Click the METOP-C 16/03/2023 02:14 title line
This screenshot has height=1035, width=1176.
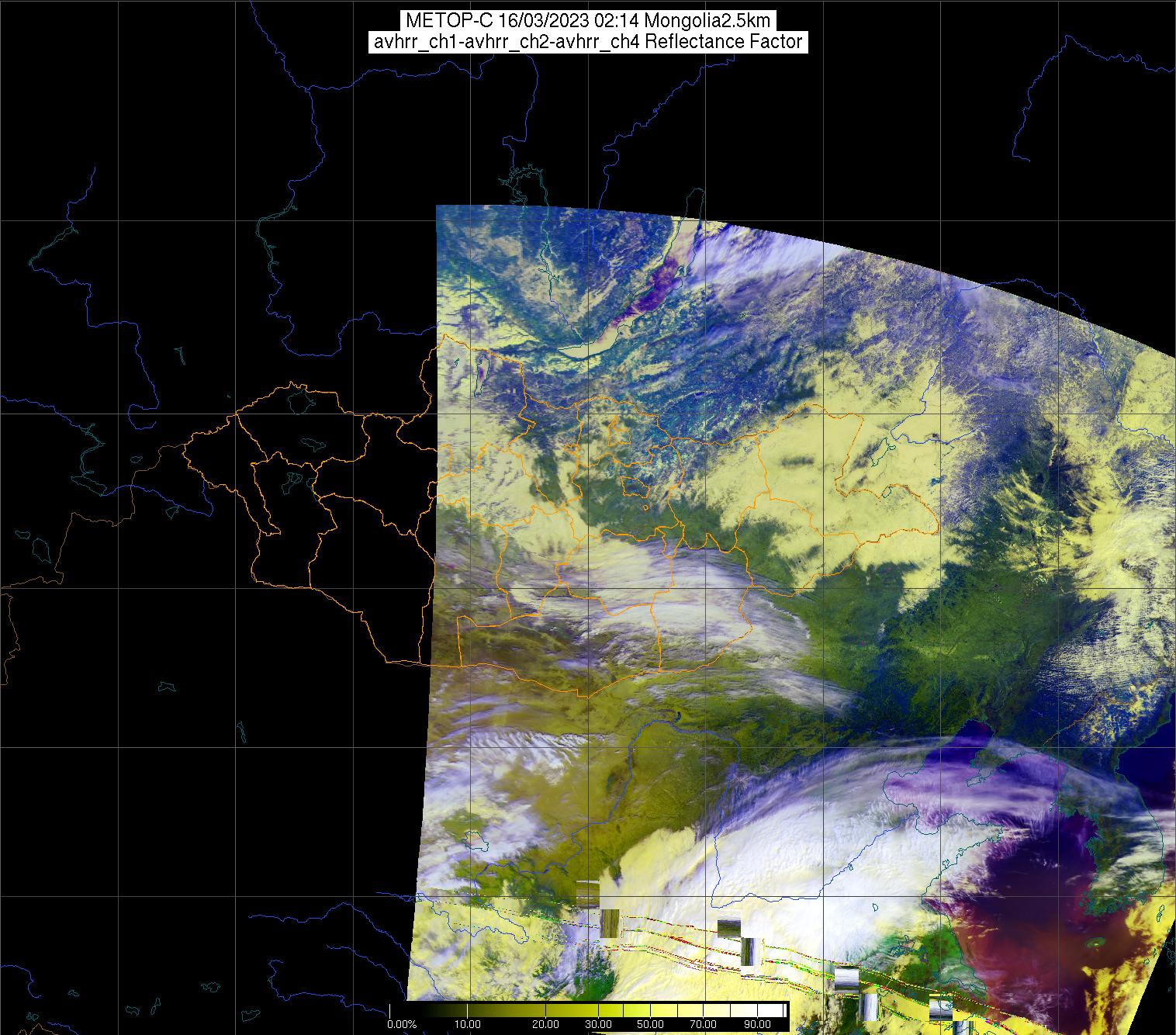[x=588, y=20]
